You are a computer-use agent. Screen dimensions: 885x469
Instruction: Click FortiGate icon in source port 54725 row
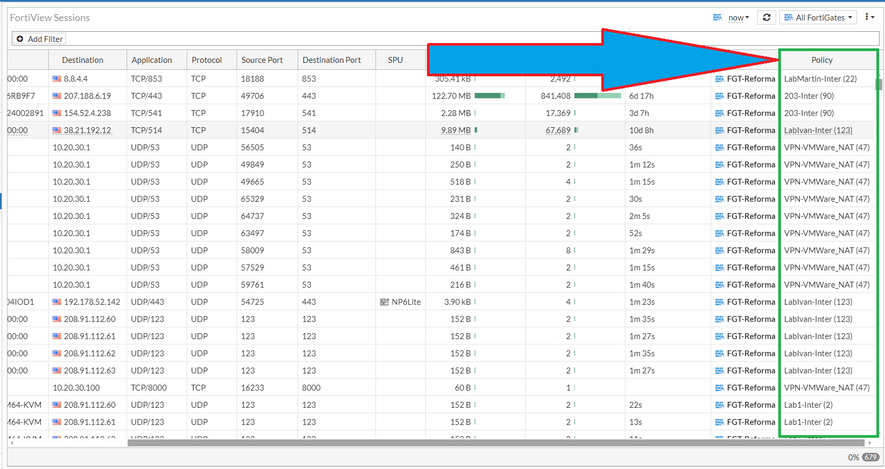[x=719, y=302]
